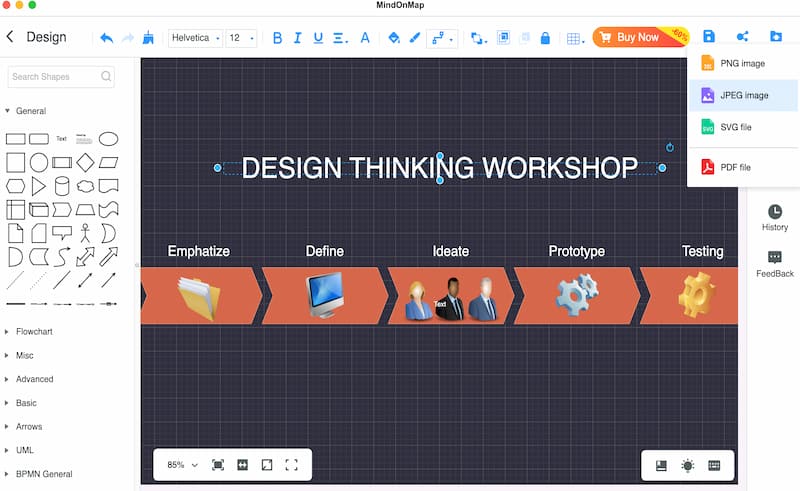Viewport: 800px width, 491px height.
Task: Select the actor stick figure shape
Action: [x=85, y=233]
